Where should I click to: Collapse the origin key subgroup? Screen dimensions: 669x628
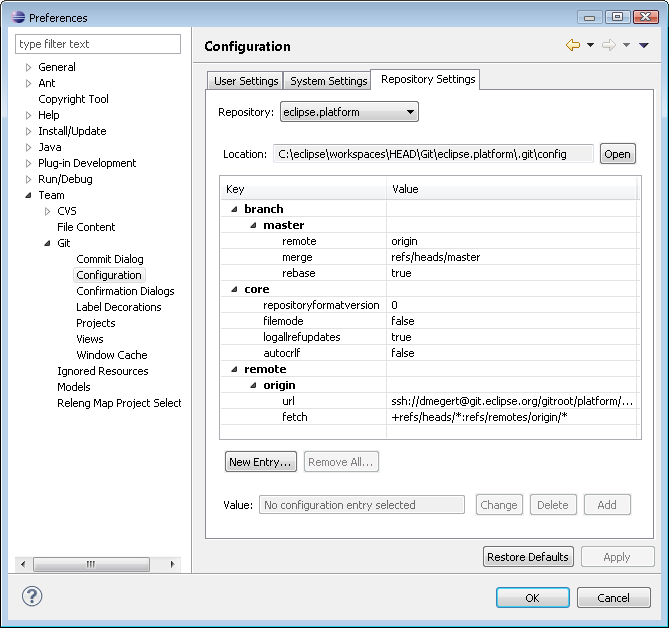(x=253, y=385)
